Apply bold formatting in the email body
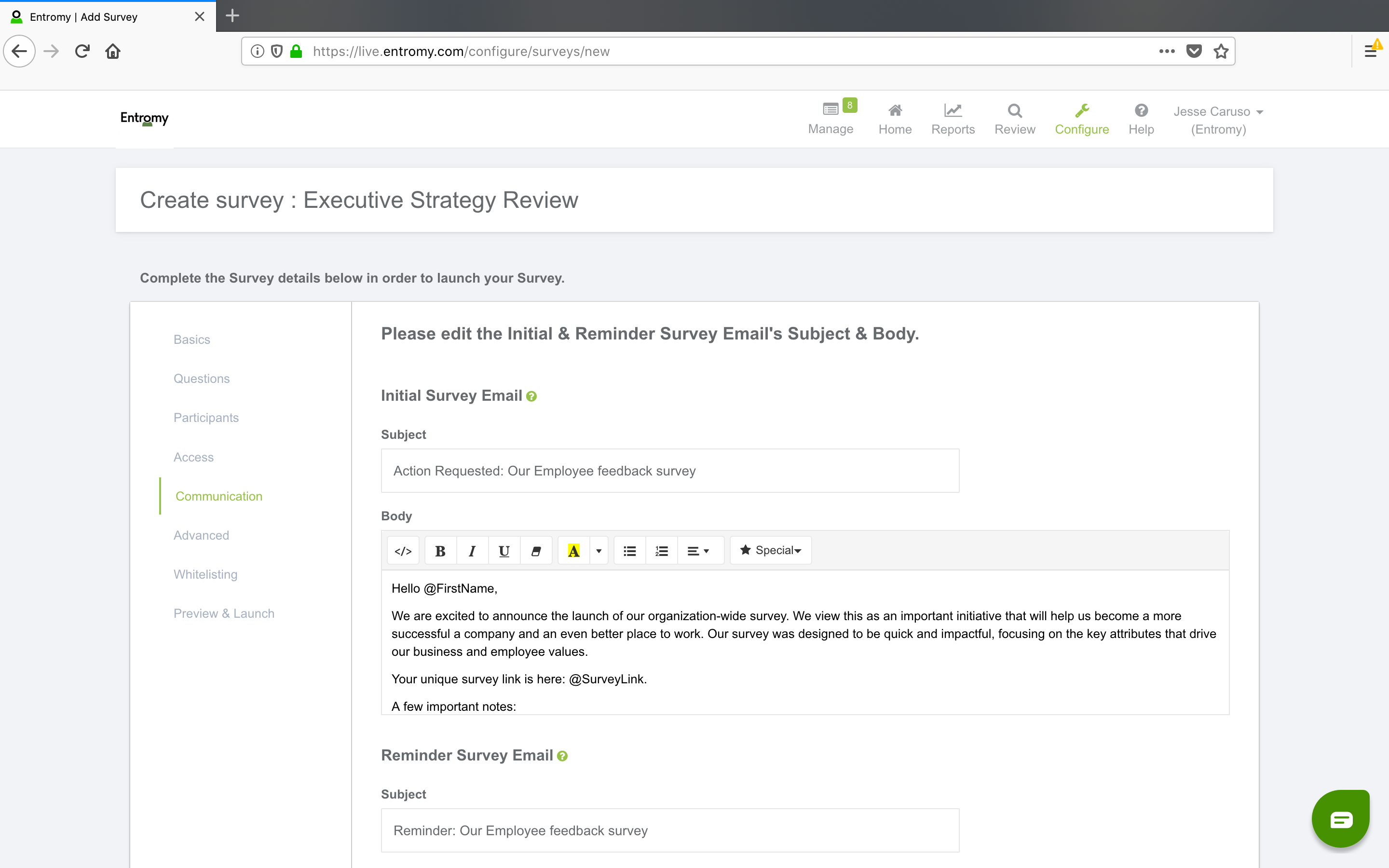Viewport: 1389px width, 868px height. tap(440, 550)
